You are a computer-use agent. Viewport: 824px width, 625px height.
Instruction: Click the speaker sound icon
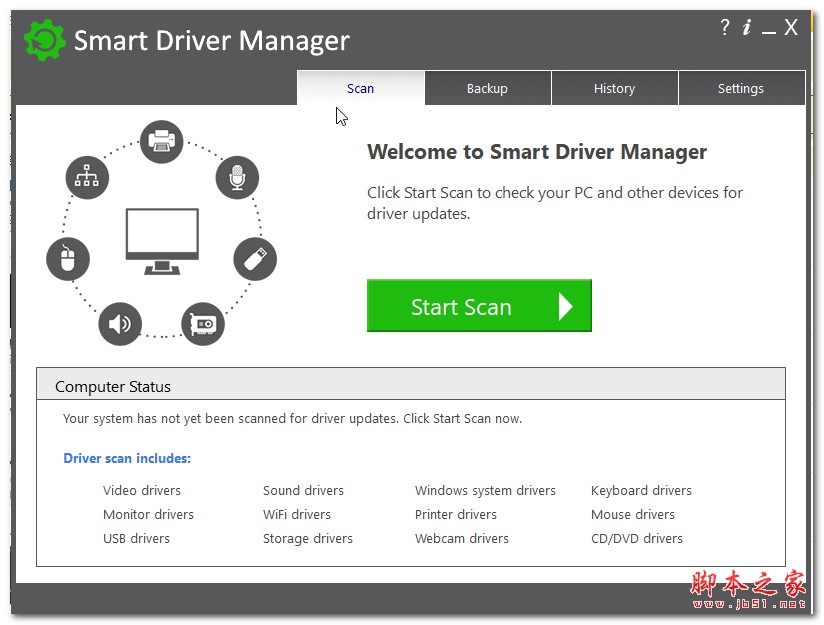click(x=120, y=323)
